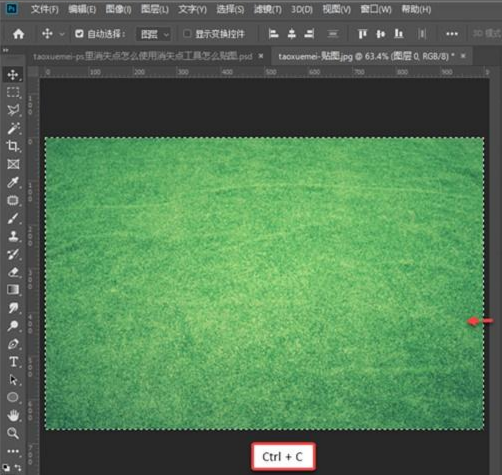Image resolution: width=502 pixels, height=475 pixels.
Task: Pick the Eyedropper tool
Action: tap(13, 182)
